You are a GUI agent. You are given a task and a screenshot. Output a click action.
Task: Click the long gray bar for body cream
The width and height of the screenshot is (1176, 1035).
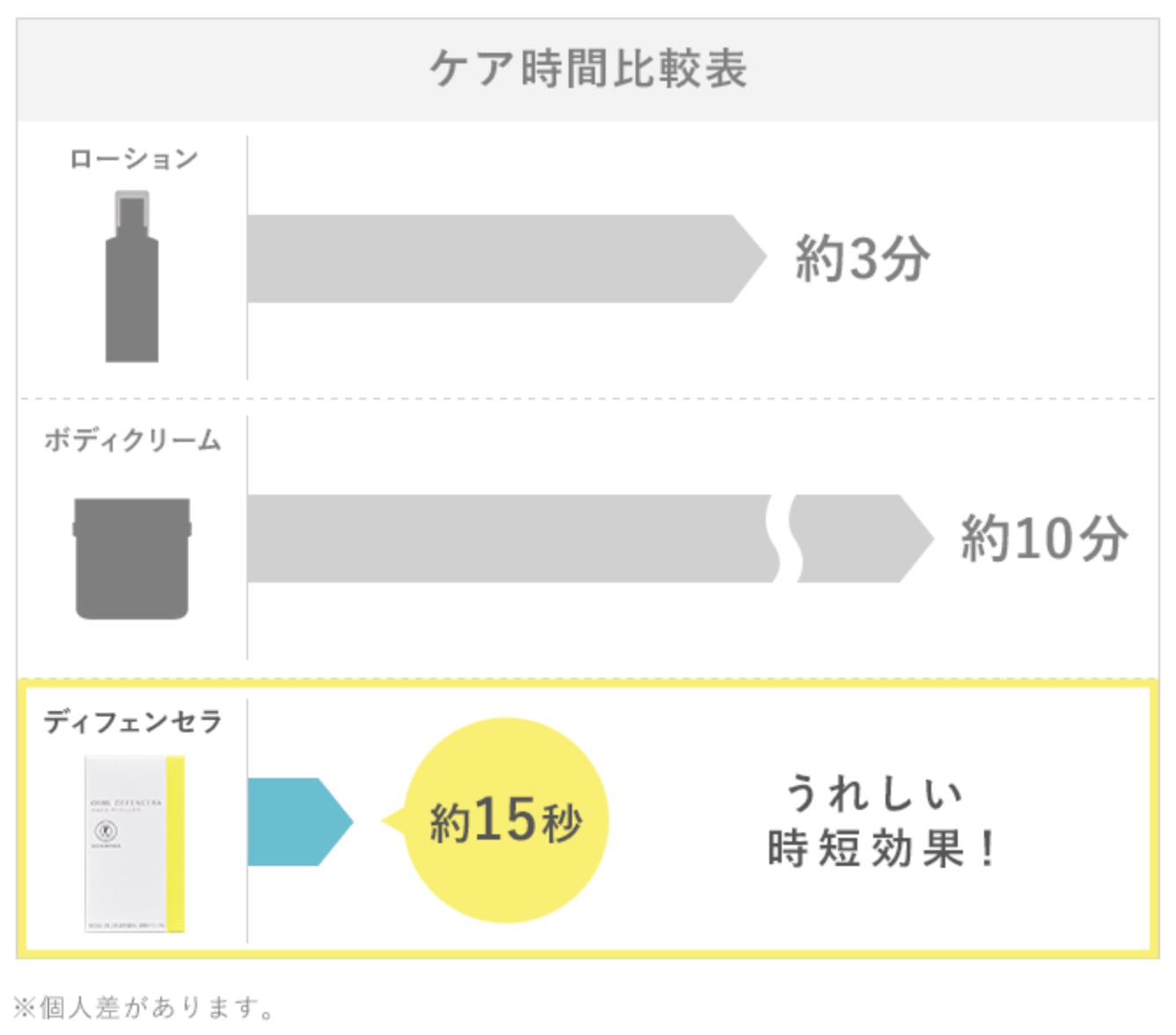click(513, 538)
